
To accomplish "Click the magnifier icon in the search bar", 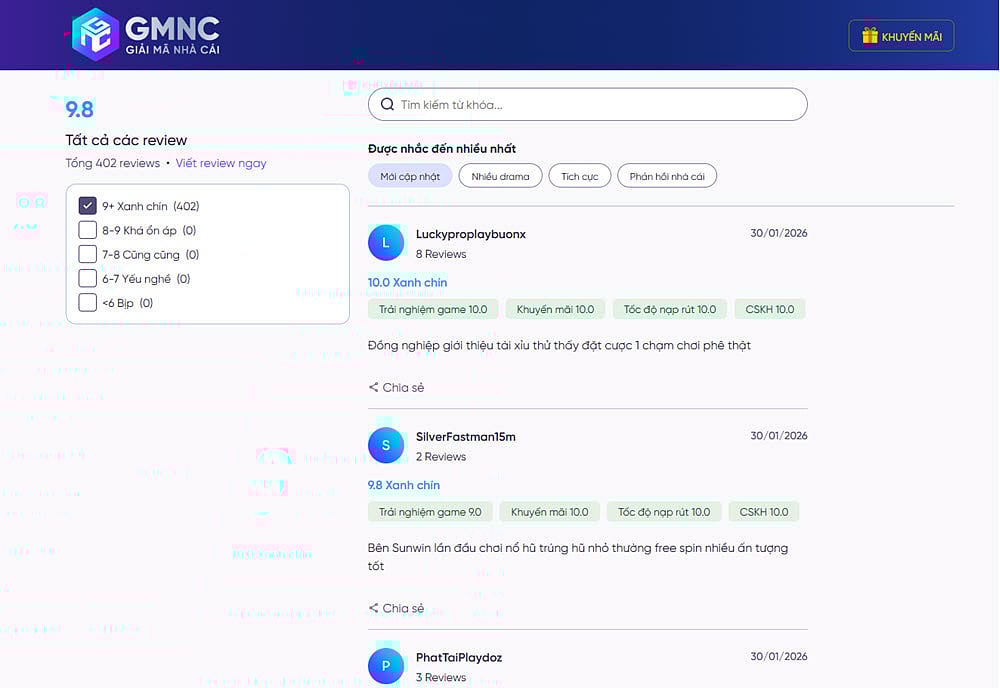I will (387, 104).
